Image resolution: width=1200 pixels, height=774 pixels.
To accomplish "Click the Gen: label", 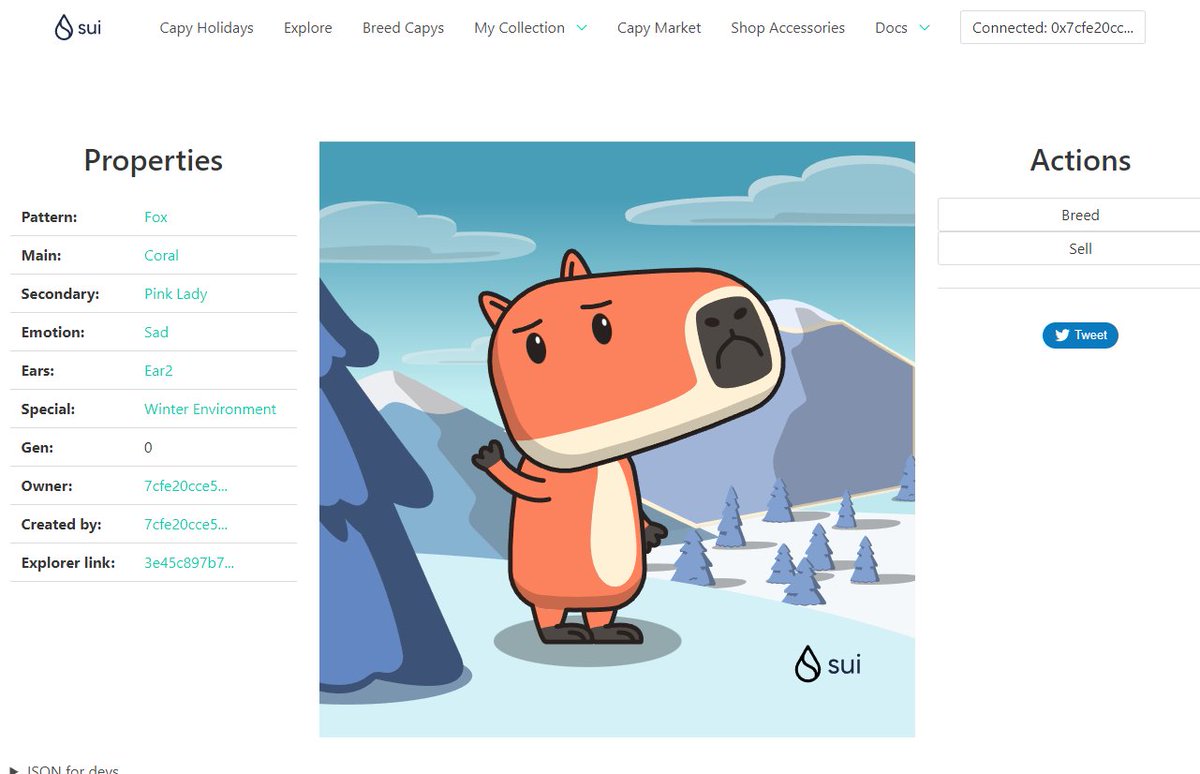I will (37, 447).
